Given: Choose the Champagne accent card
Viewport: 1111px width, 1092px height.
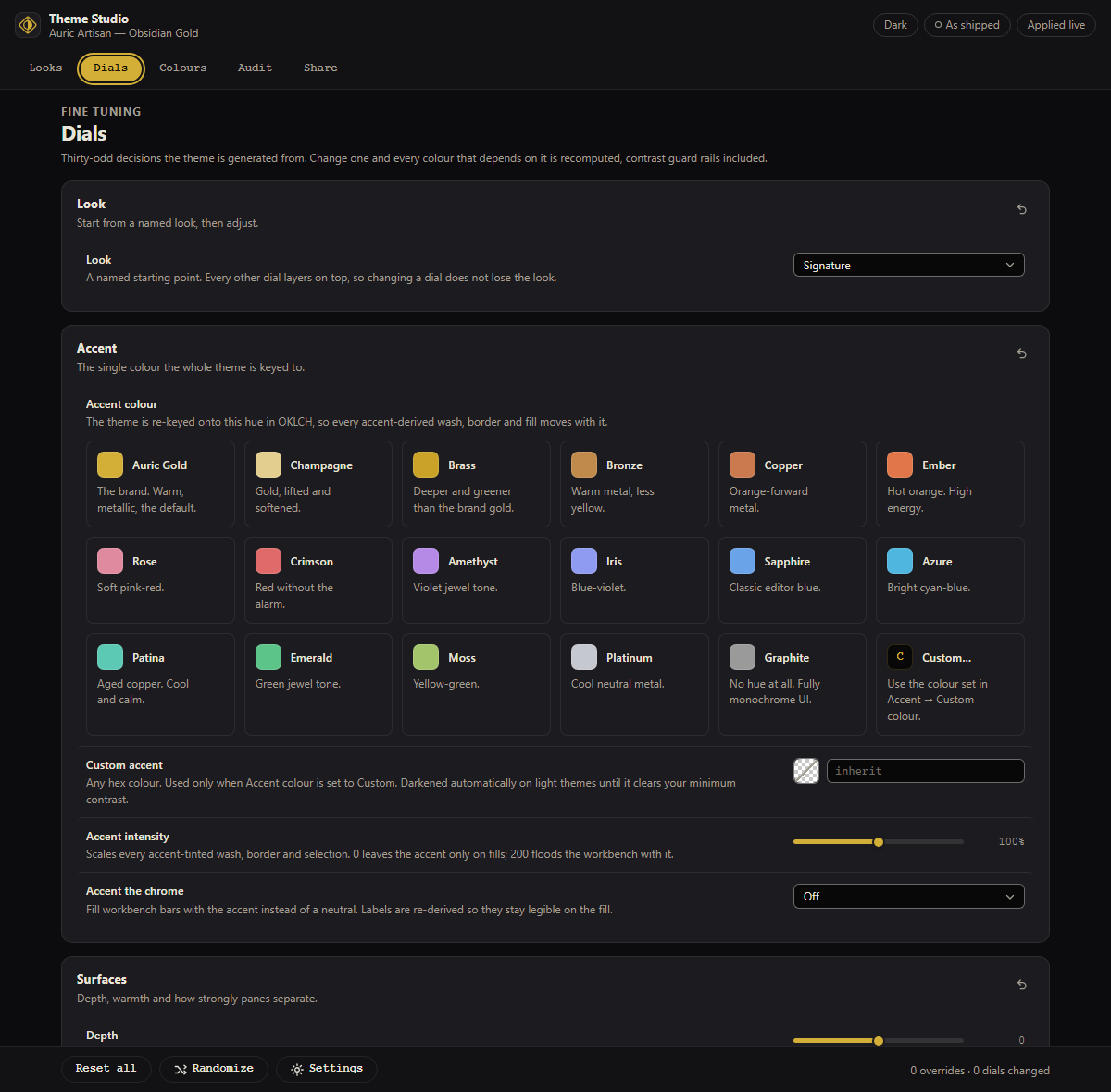Looking at the screenshot, I should click(318, 484).
